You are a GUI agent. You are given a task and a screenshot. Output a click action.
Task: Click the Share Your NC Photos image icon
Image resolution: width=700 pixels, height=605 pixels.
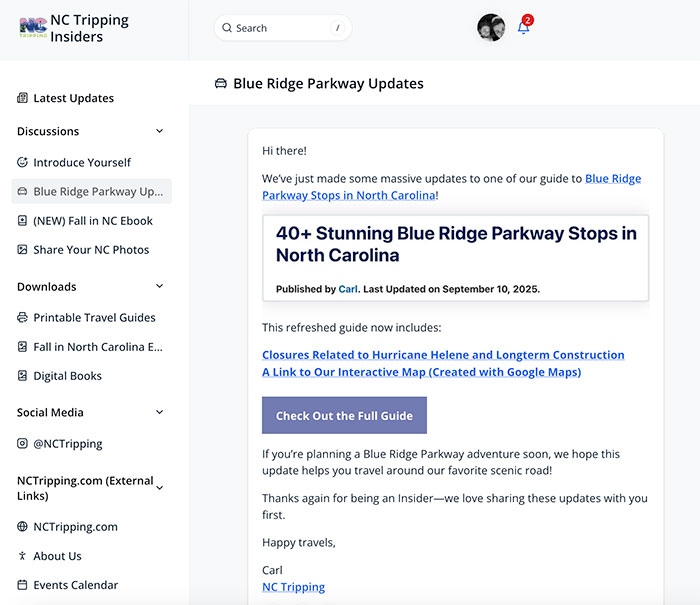pos(22,250)
